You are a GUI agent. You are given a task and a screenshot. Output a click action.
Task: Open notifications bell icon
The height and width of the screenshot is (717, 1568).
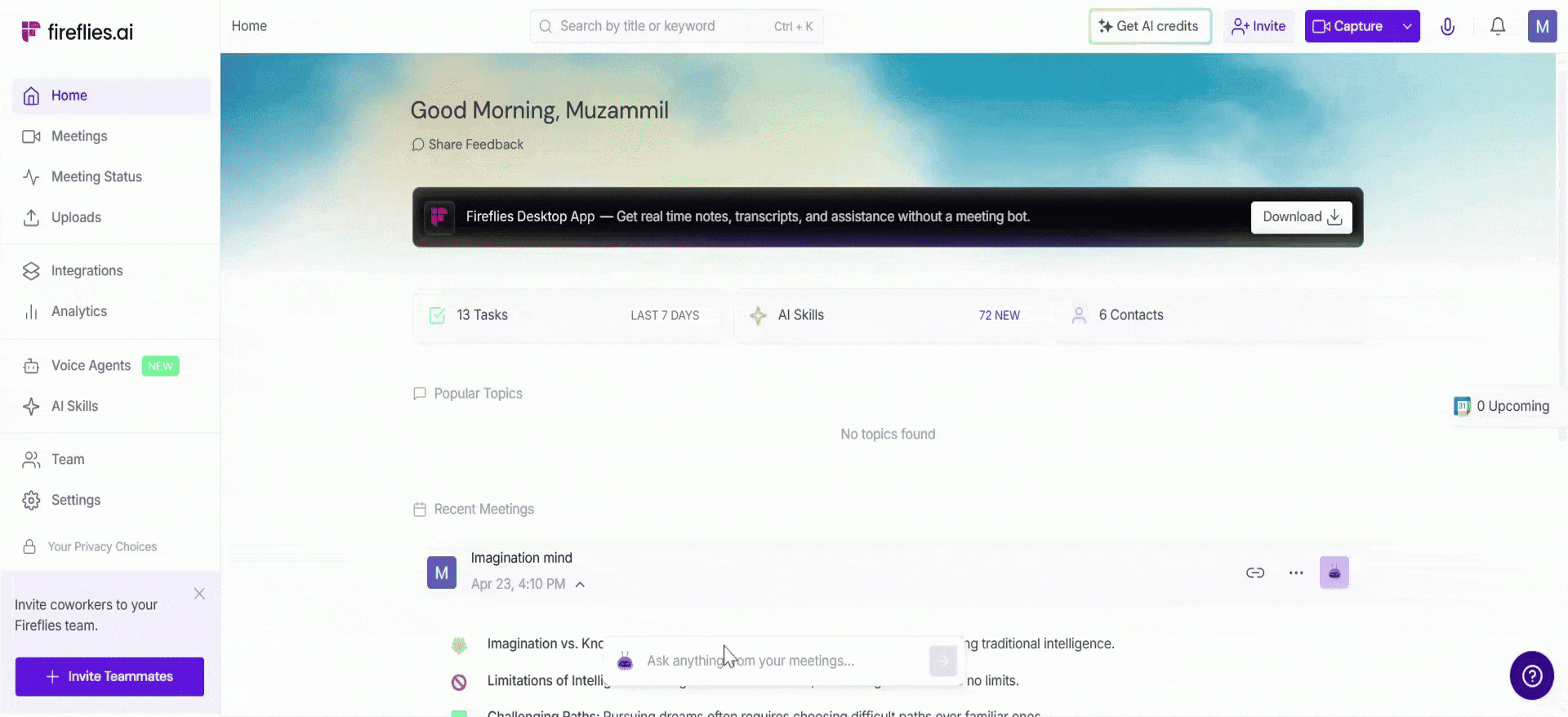[x=1498, y=26]
